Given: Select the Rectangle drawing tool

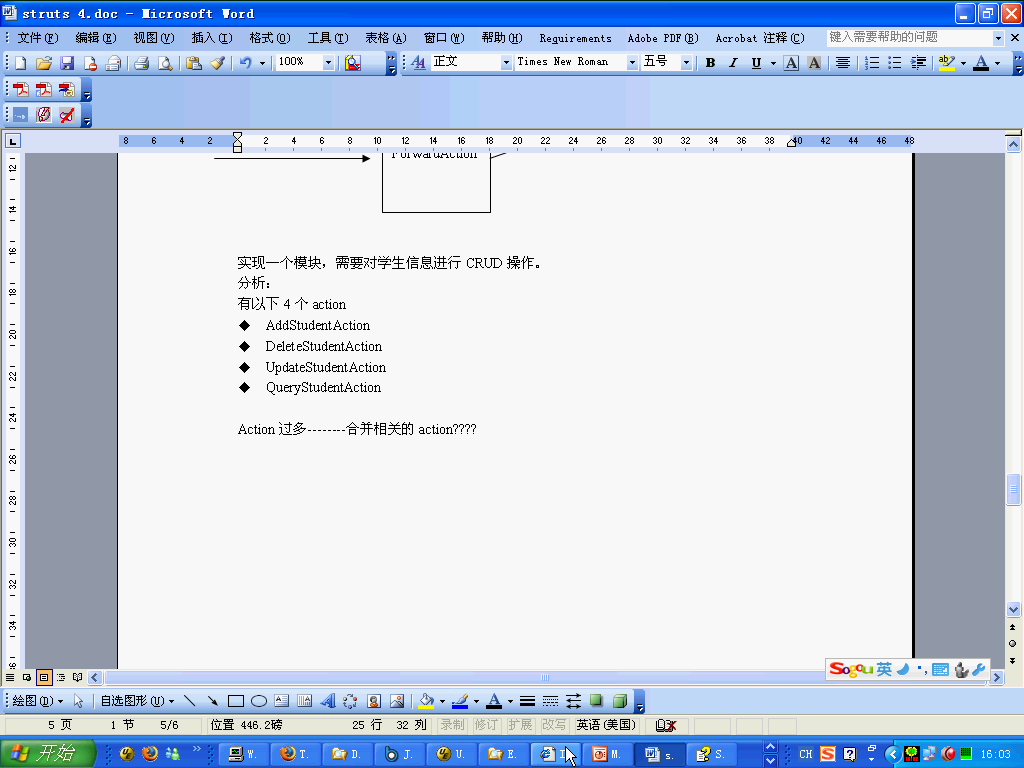Looking at the screenshot, I should click(236, 701).
